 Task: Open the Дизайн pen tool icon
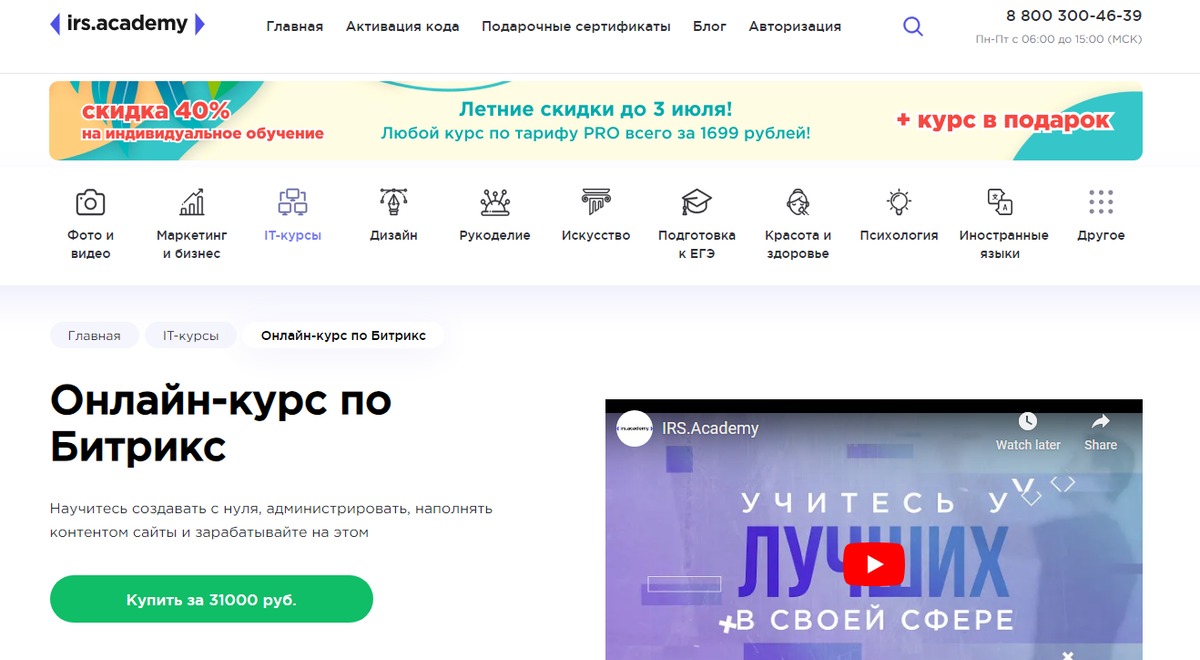tap(394, 203)
